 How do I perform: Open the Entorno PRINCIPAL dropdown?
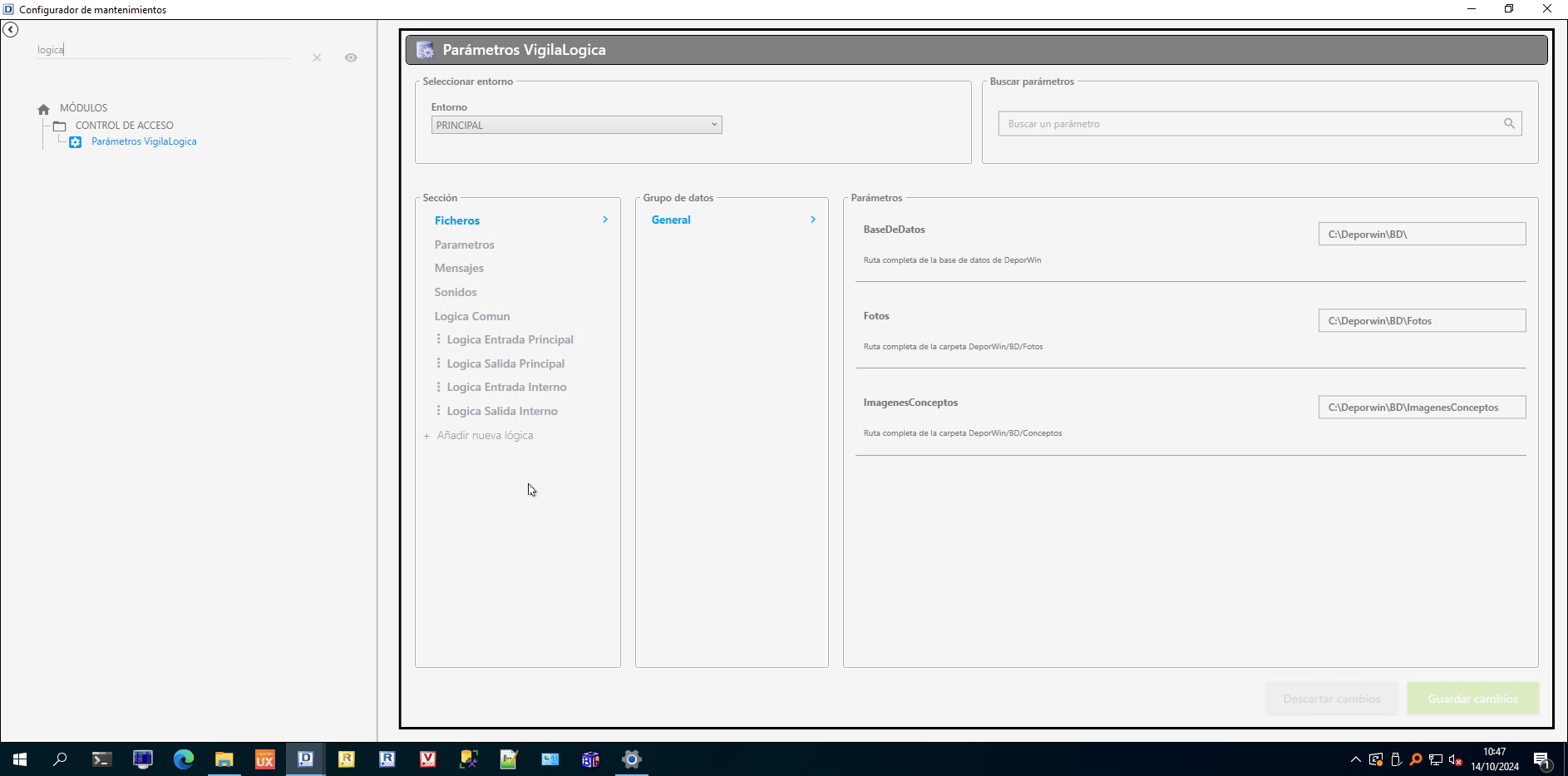coord(576,125)
